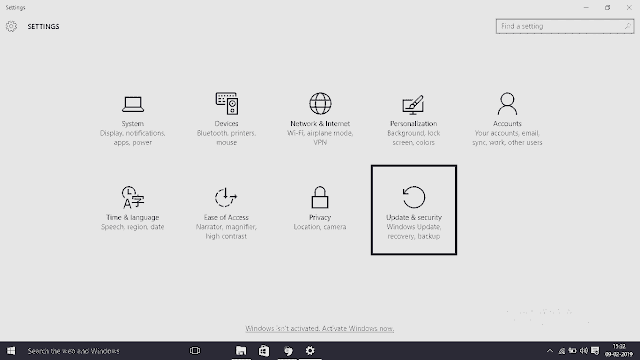Show hidden system tray icons
Viewport: 640px width, 360px height.
(550, 351)
